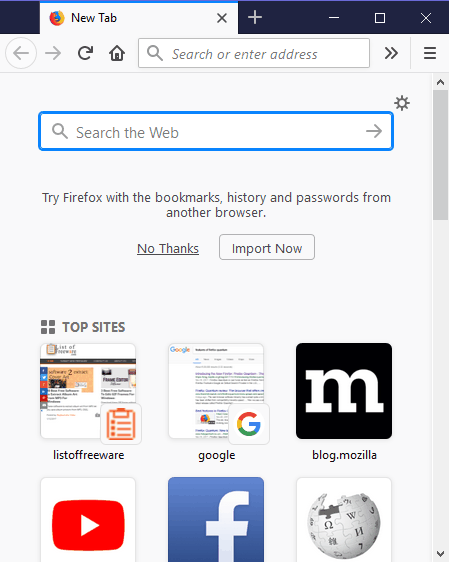Focus the Search the Web field
The height and width of the screenshot is (562, 449).
click(x=216, y=131)
